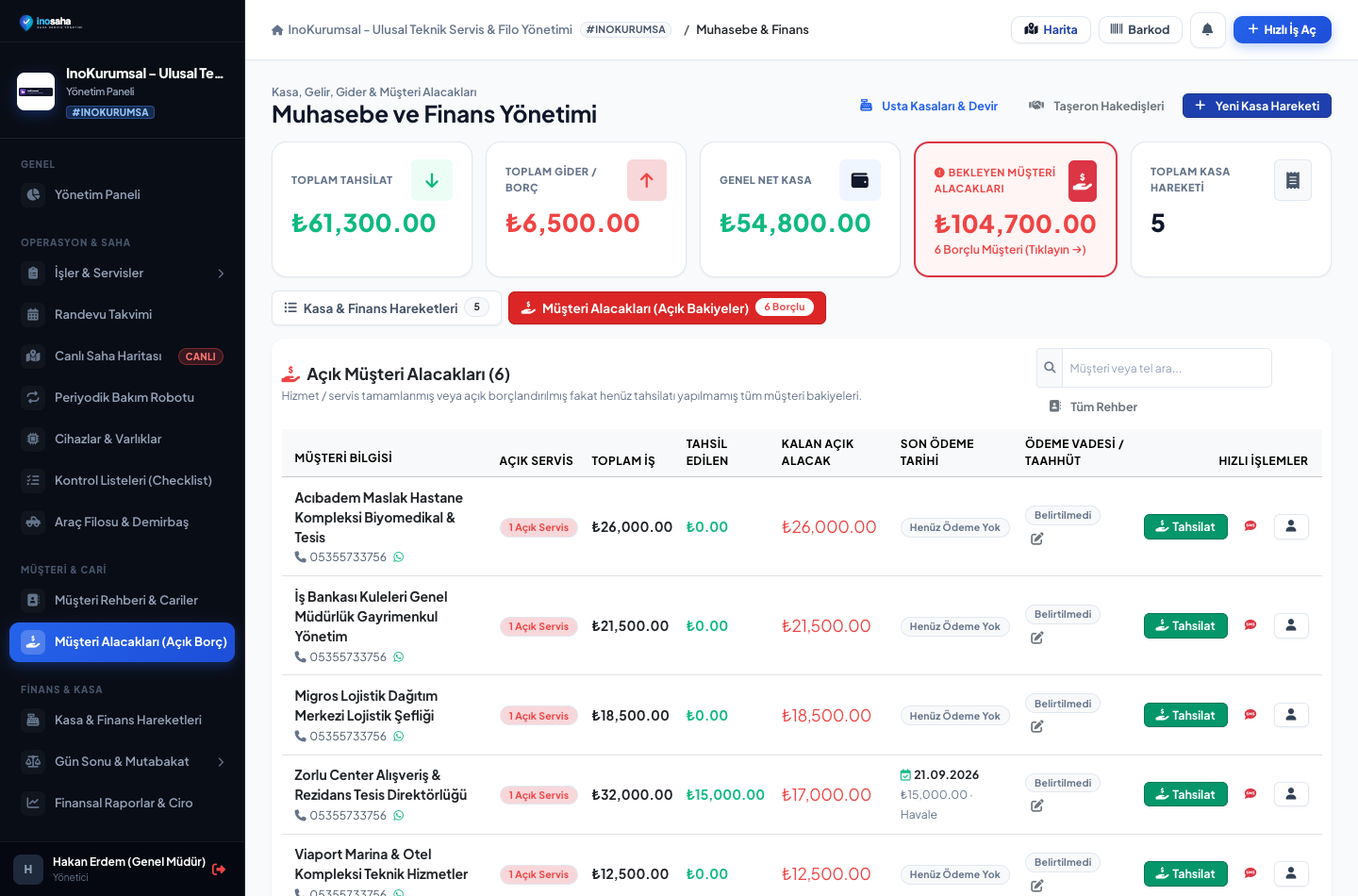The image size is (1358, 896).
Task: Open customer profile icon in Acıbadem Maslak row
Action: pos(1291,526)
